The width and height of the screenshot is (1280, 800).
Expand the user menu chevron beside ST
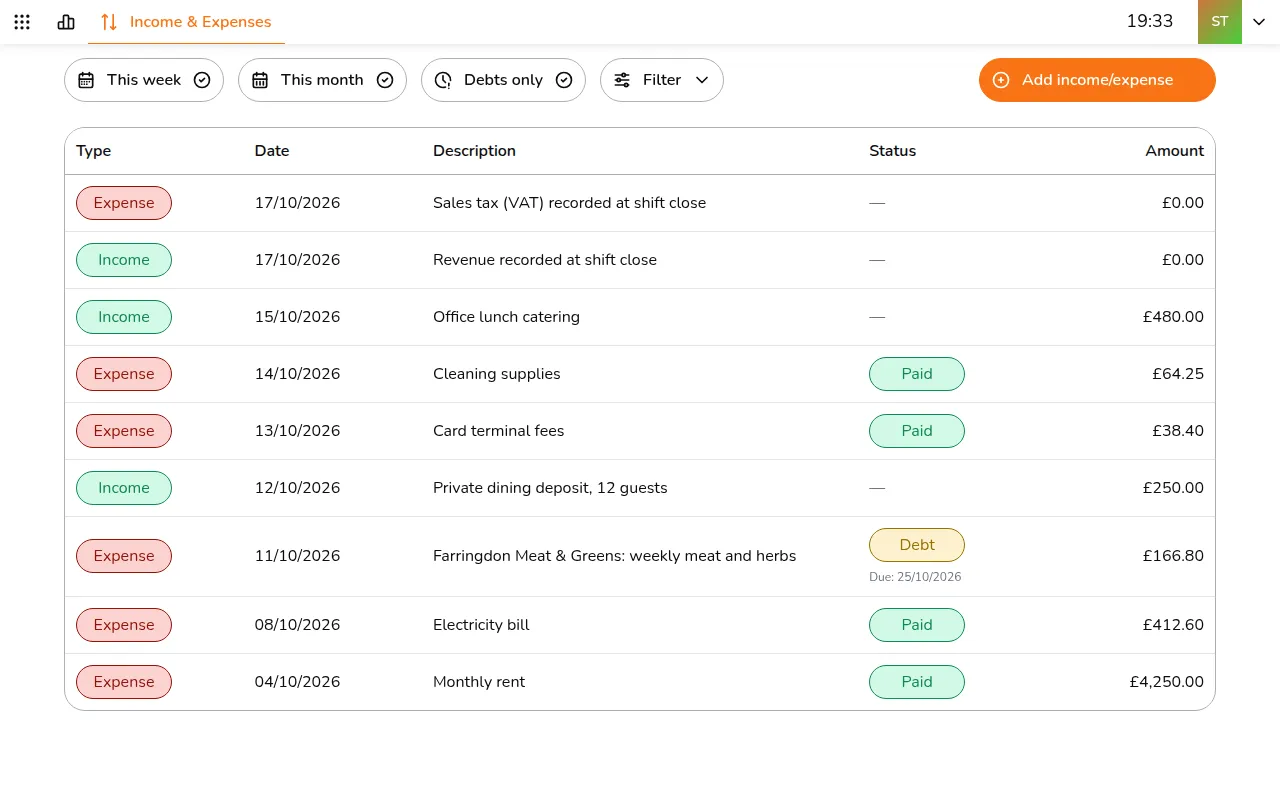pyautogui.click(x=1259, y=22)
